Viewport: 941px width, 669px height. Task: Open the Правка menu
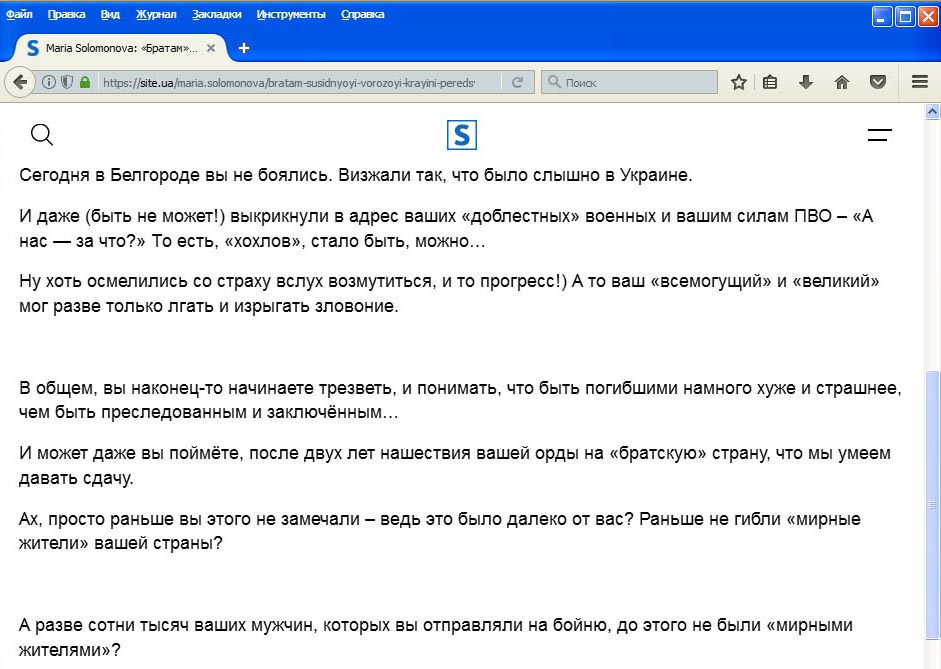click(x=67, y=14)
